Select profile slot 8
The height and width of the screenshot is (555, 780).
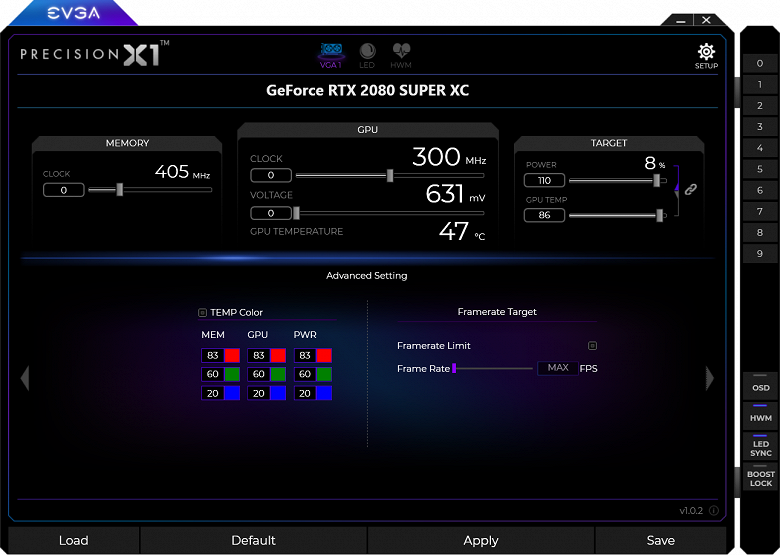tap(760, 232)
